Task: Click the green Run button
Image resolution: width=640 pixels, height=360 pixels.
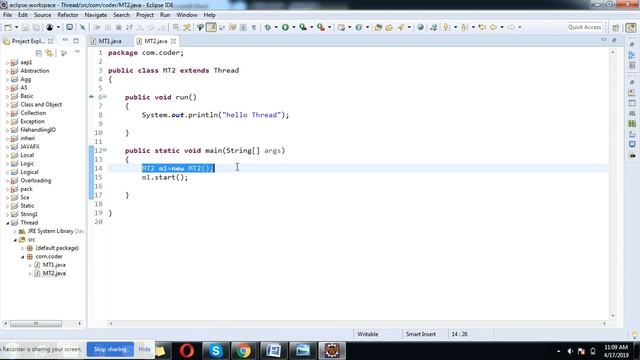Action: click(x=285, y=27)
